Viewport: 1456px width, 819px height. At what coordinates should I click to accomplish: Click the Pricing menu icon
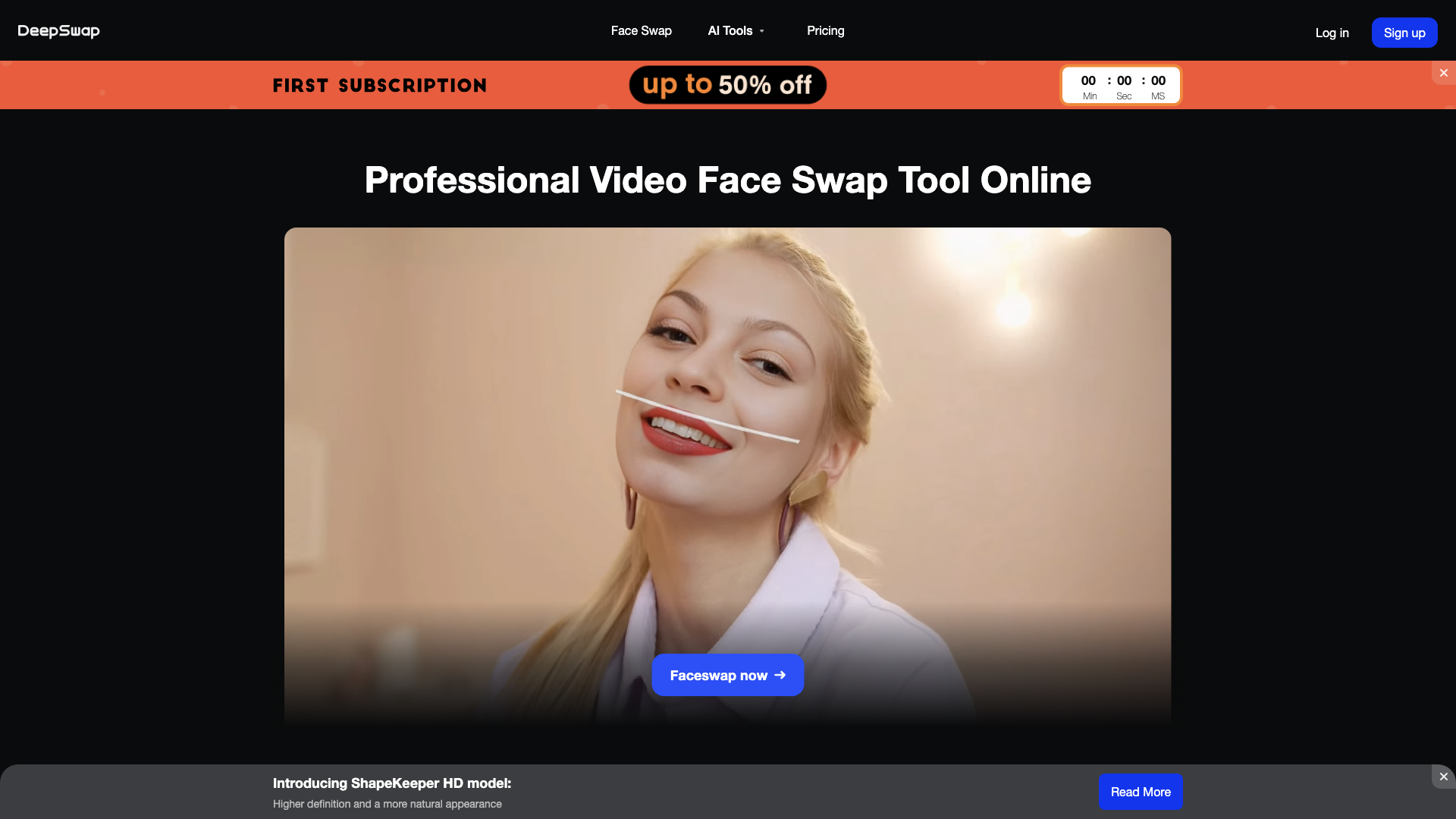[825, 30]
